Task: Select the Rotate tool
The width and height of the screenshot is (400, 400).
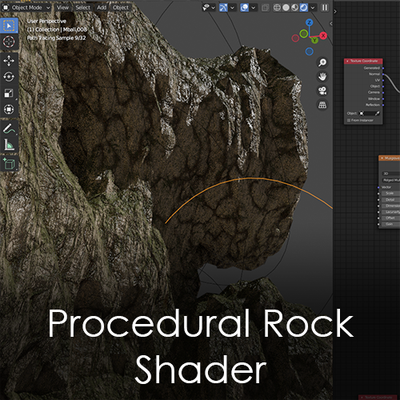Action: [x=9, y=77]
